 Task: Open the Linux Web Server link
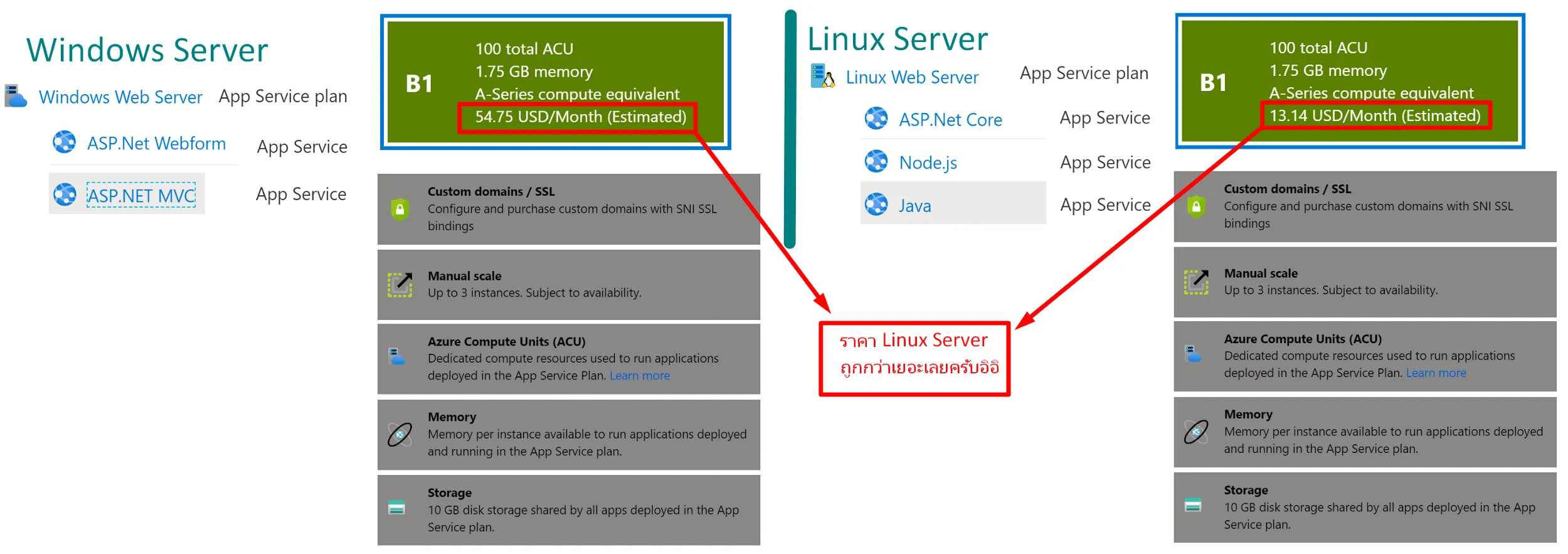(912, 77)
